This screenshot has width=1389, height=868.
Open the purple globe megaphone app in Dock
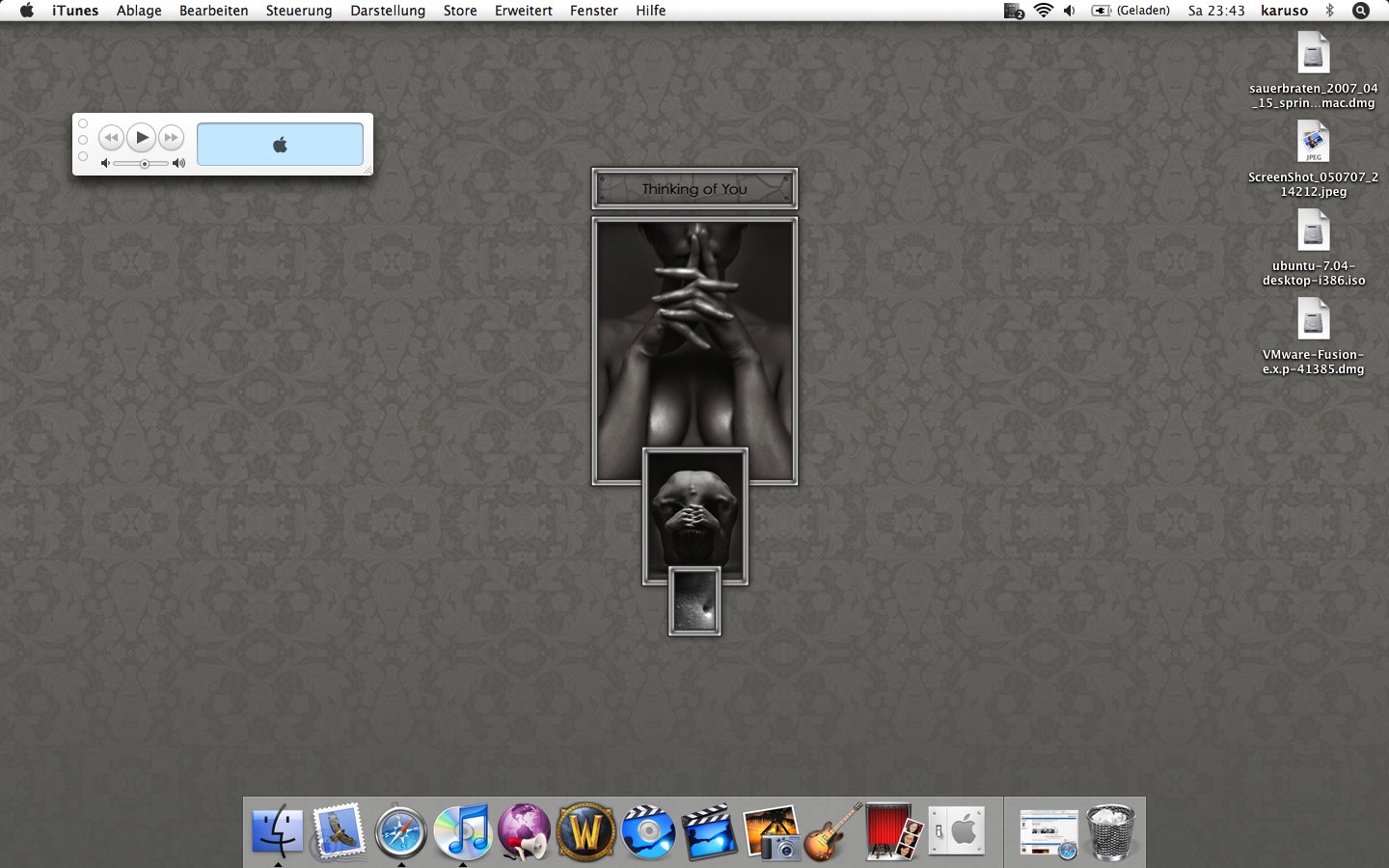click(x=524, y=831)
